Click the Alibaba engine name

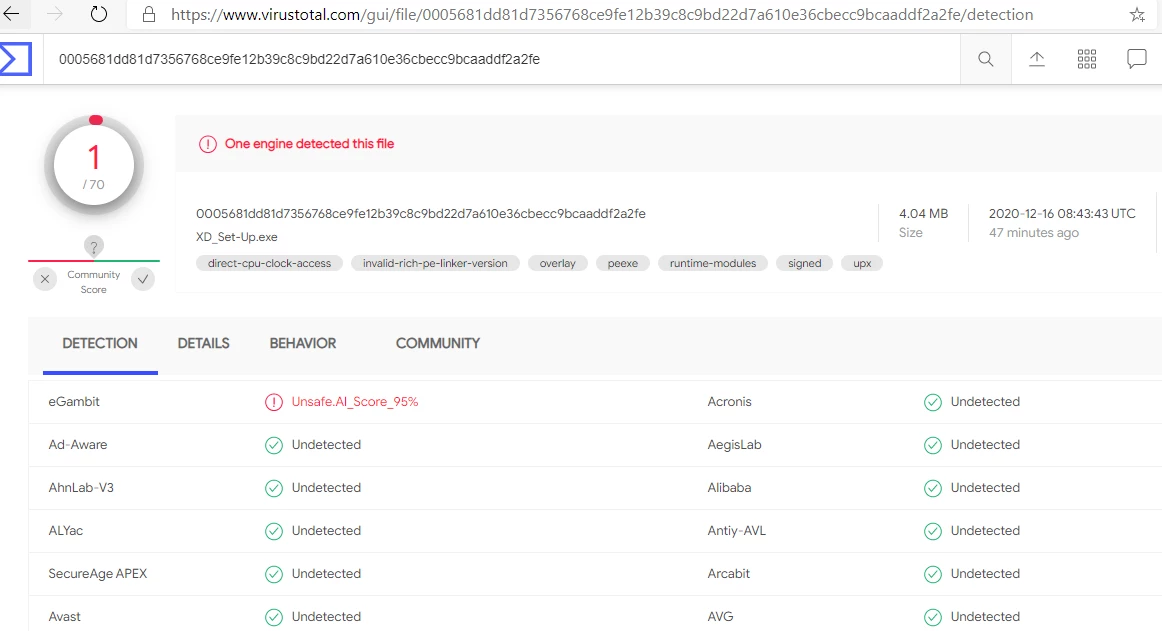729,488
